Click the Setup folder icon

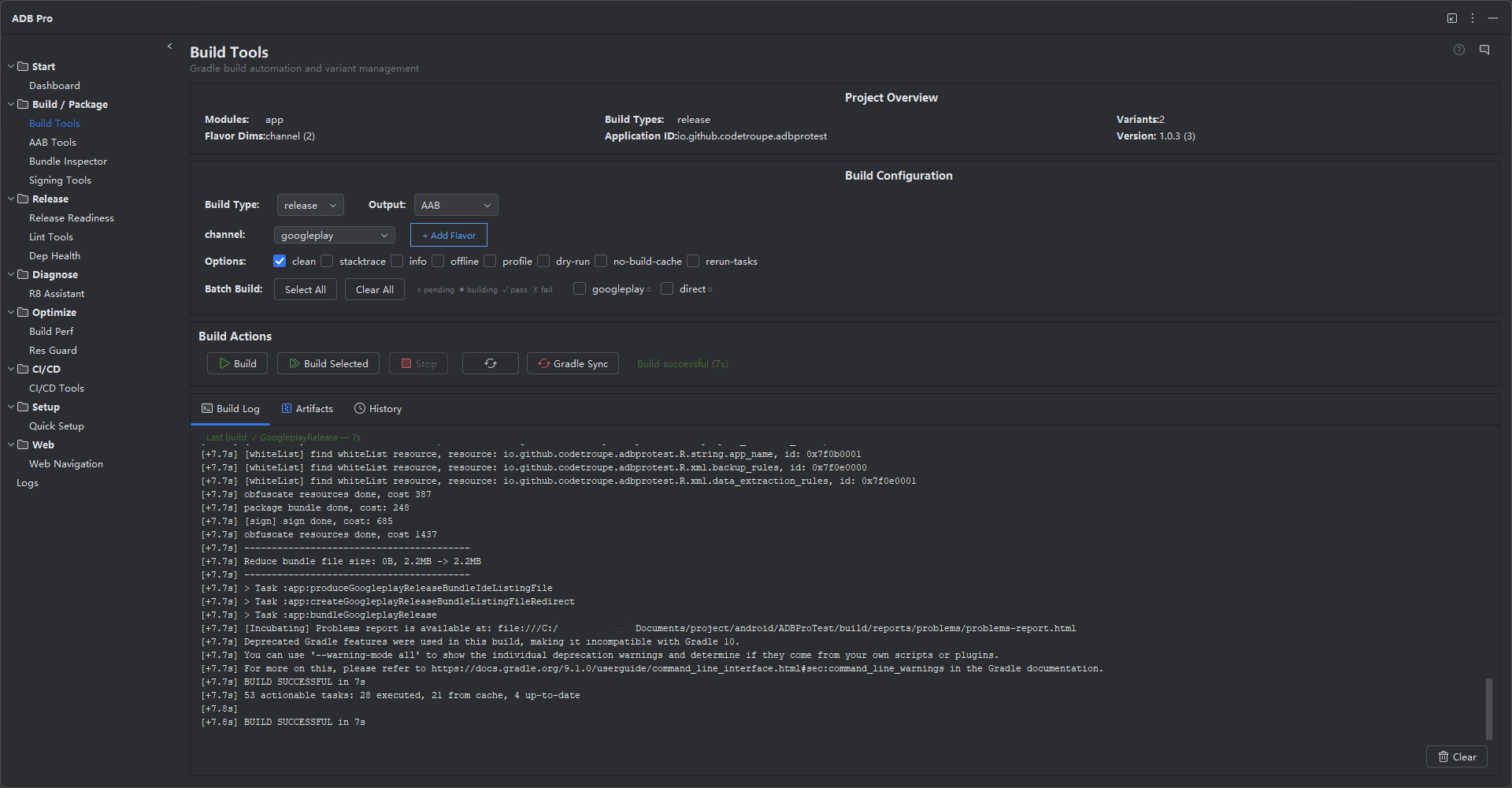(x=23, y=407)
